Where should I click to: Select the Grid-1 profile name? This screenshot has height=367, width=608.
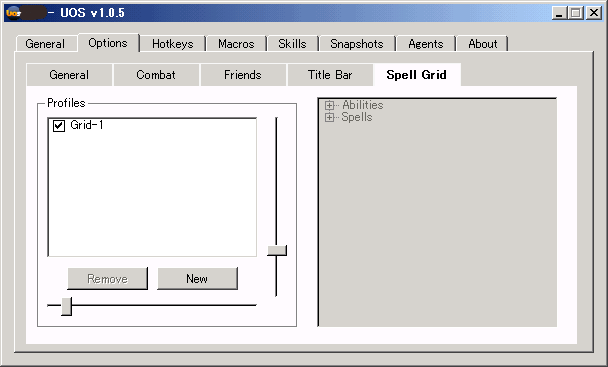coord(87,125)
